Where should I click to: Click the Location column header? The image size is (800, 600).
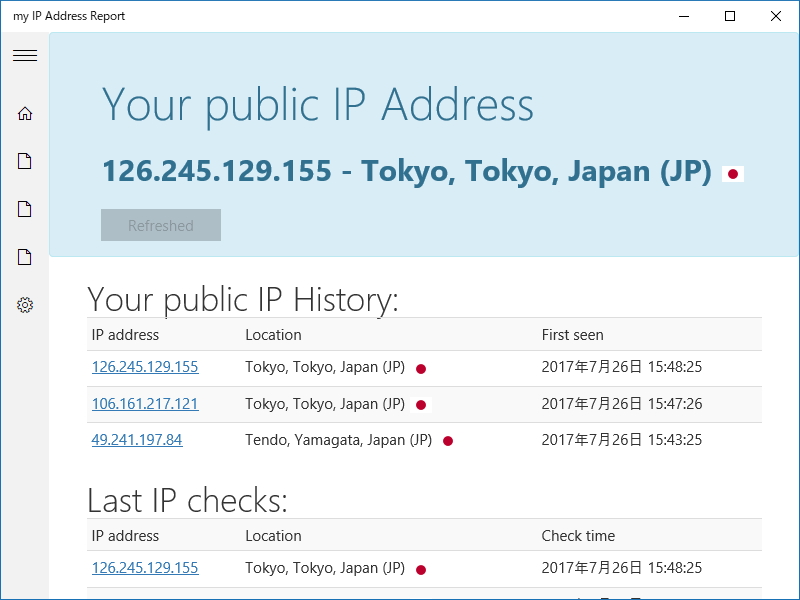[x=273, y=335]
